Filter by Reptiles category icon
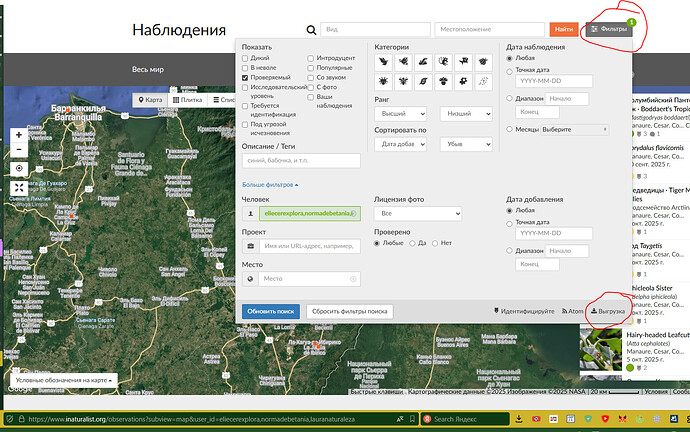The image size is (690, 432). click(423, 62)
